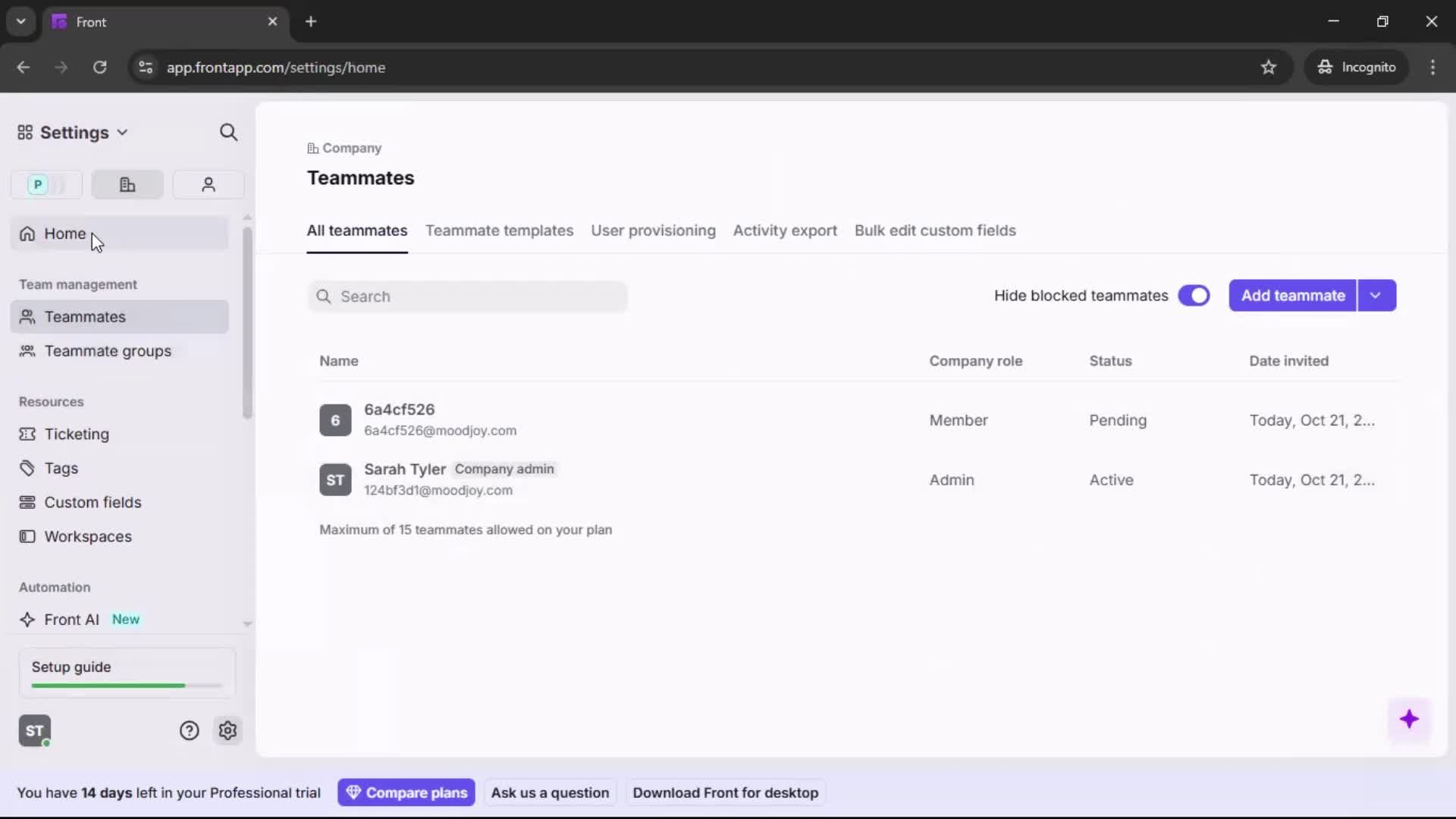Click the Compare plans button

[x=406, y=792]
